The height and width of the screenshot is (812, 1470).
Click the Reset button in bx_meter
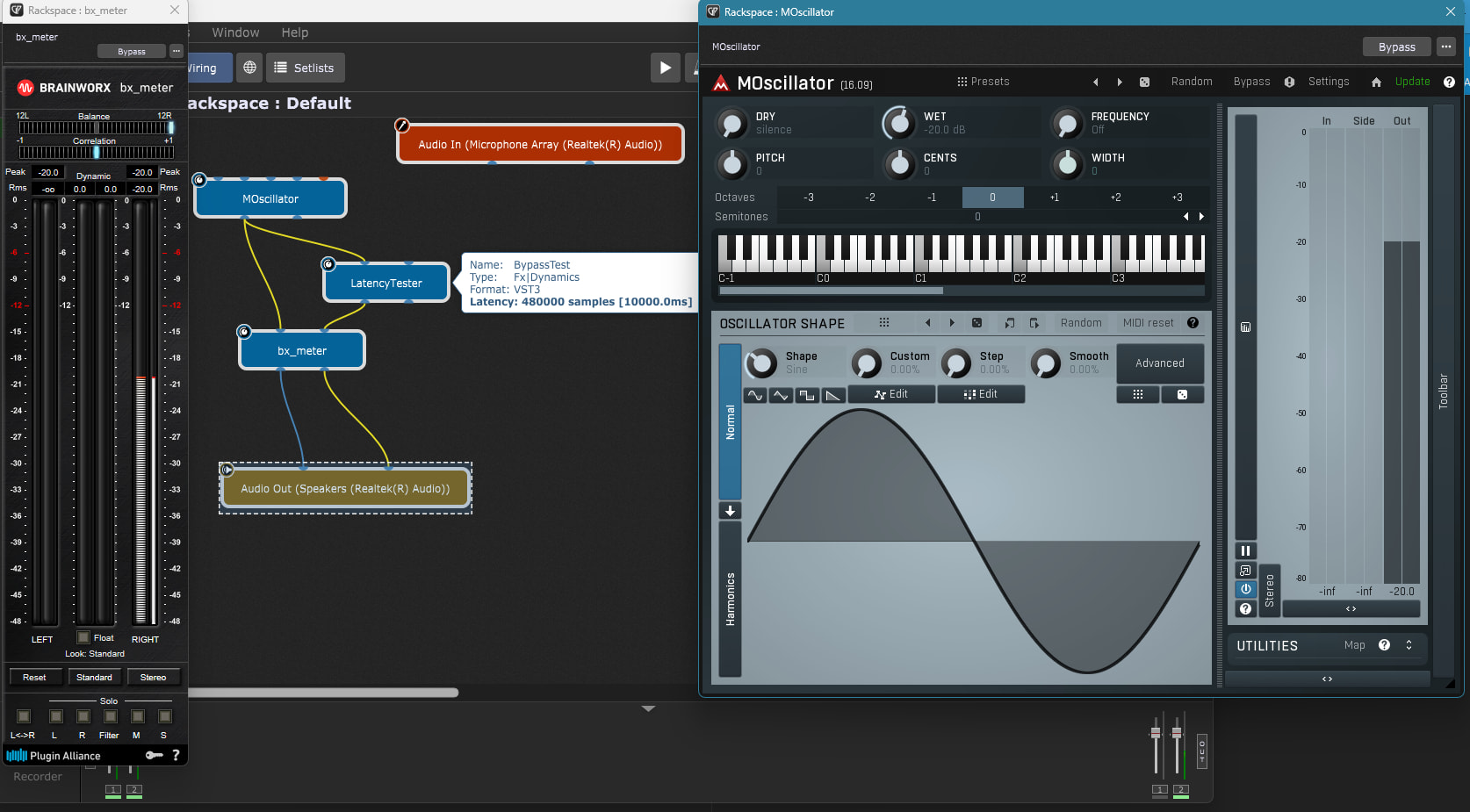coord(34,677)
